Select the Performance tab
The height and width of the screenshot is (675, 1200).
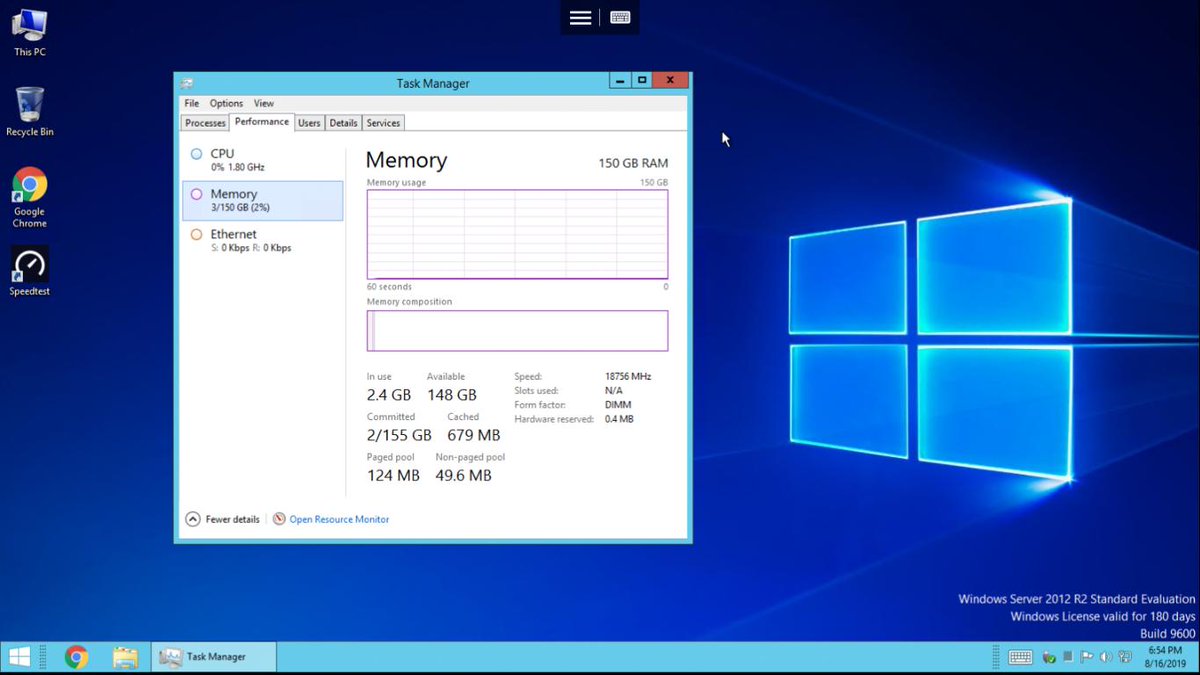pos(262,122)
